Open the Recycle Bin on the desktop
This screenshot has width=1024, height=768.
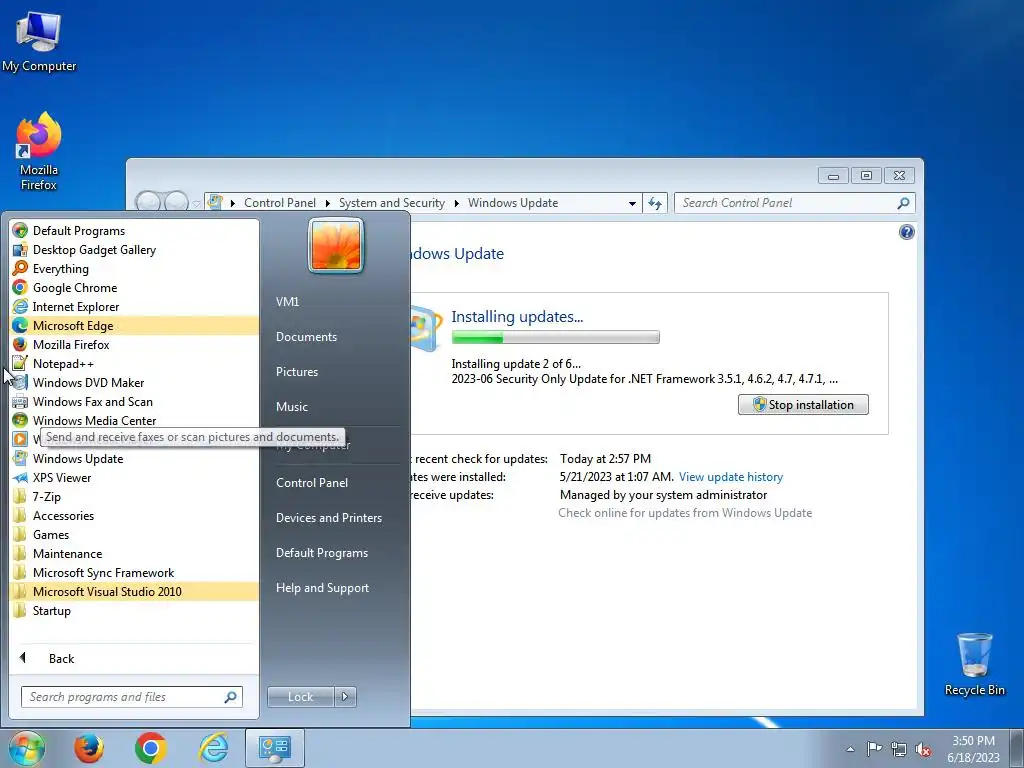974,664
